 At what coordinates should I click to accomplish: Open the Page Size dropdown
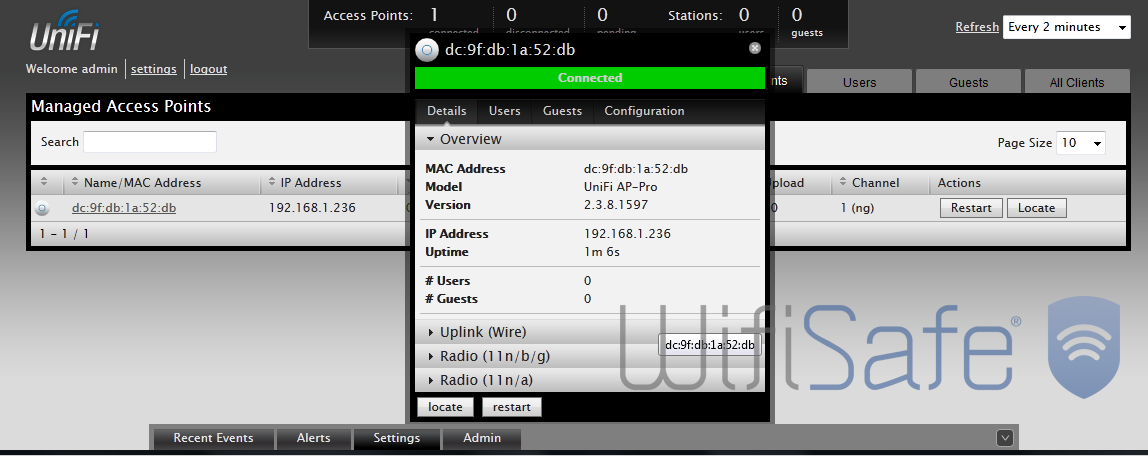pos(1081,143)
